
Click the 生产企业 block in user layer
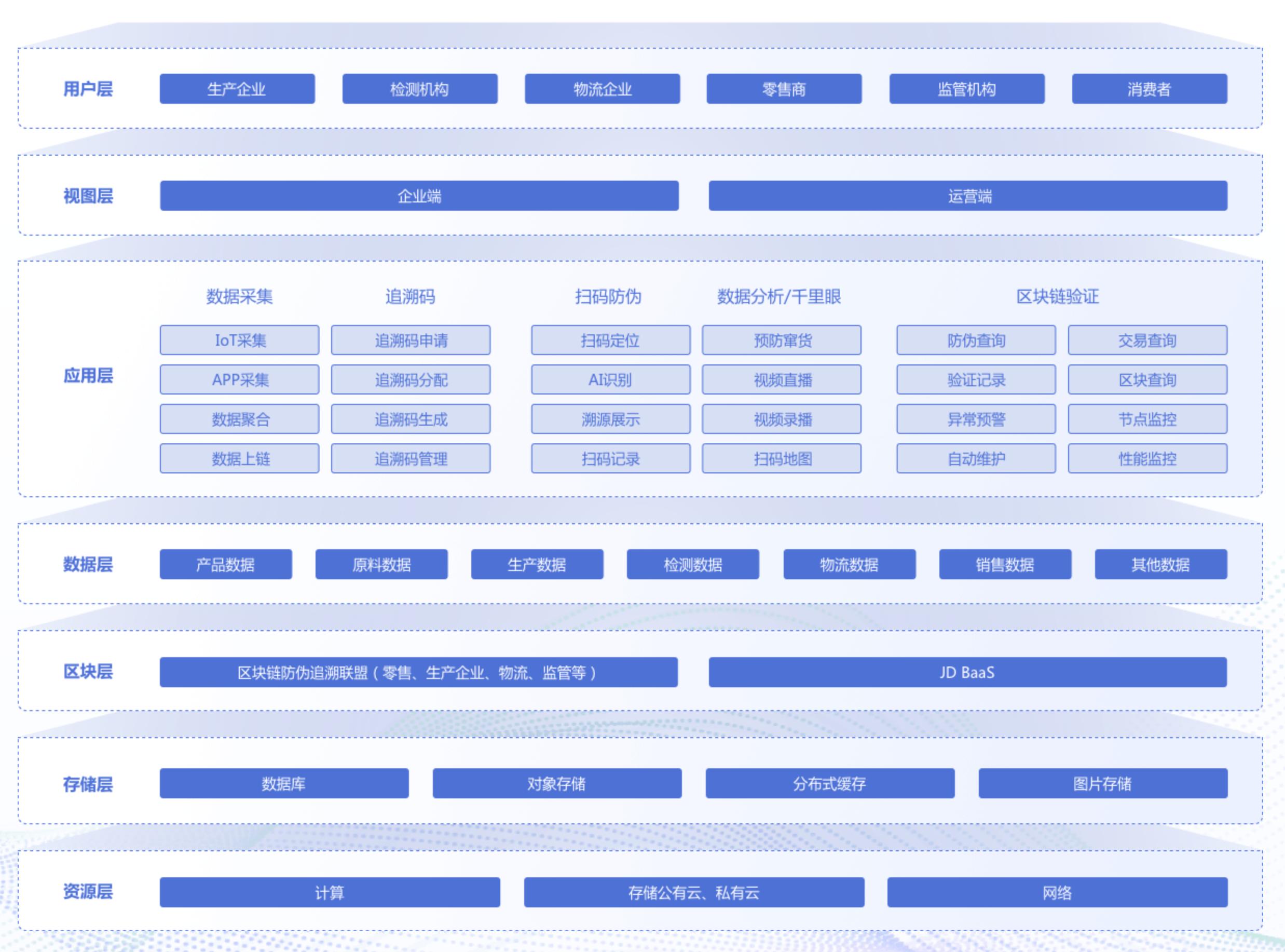click(x=237, y=89)
